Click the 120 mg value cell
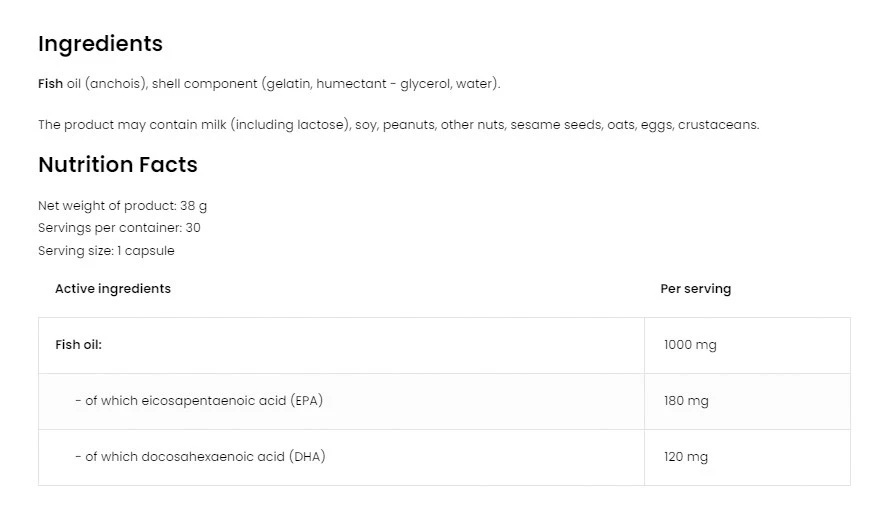The image size is (887, 524). (686, 457)
